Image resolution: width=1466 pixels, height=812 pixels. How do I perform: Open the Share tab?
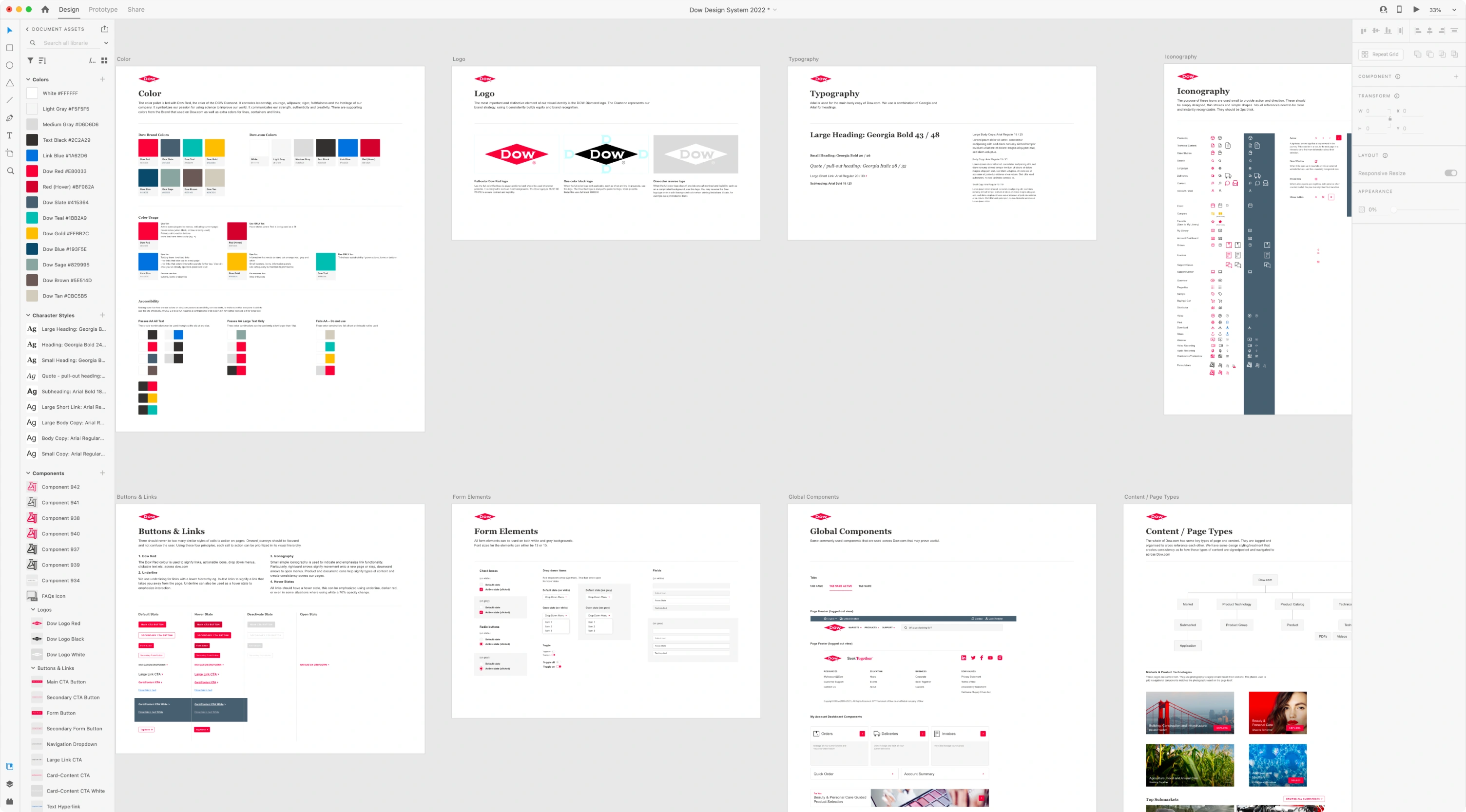(135, 10)
